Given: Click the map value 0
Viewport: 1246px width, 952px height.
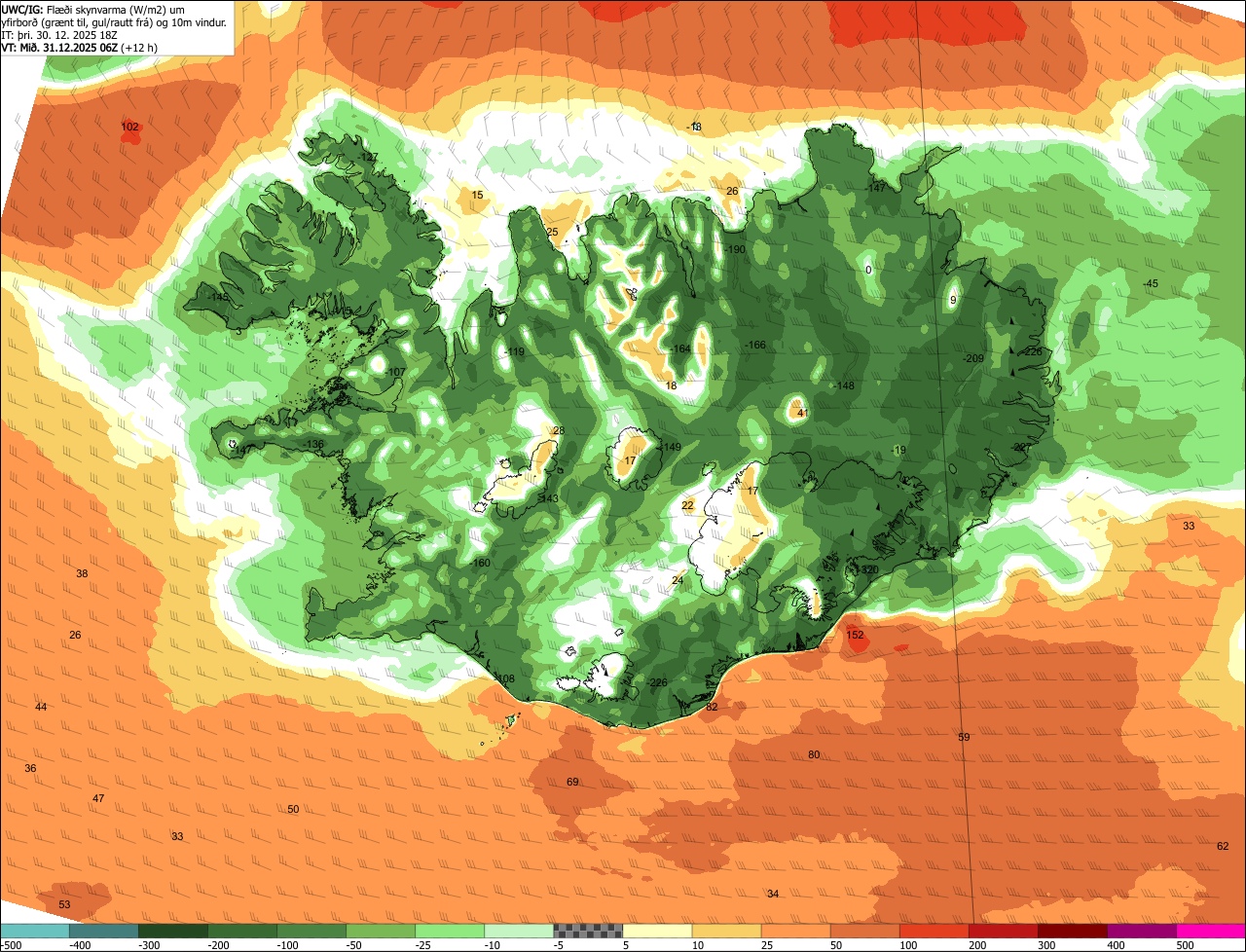Looking at the screenshot, I should [868, 270].
